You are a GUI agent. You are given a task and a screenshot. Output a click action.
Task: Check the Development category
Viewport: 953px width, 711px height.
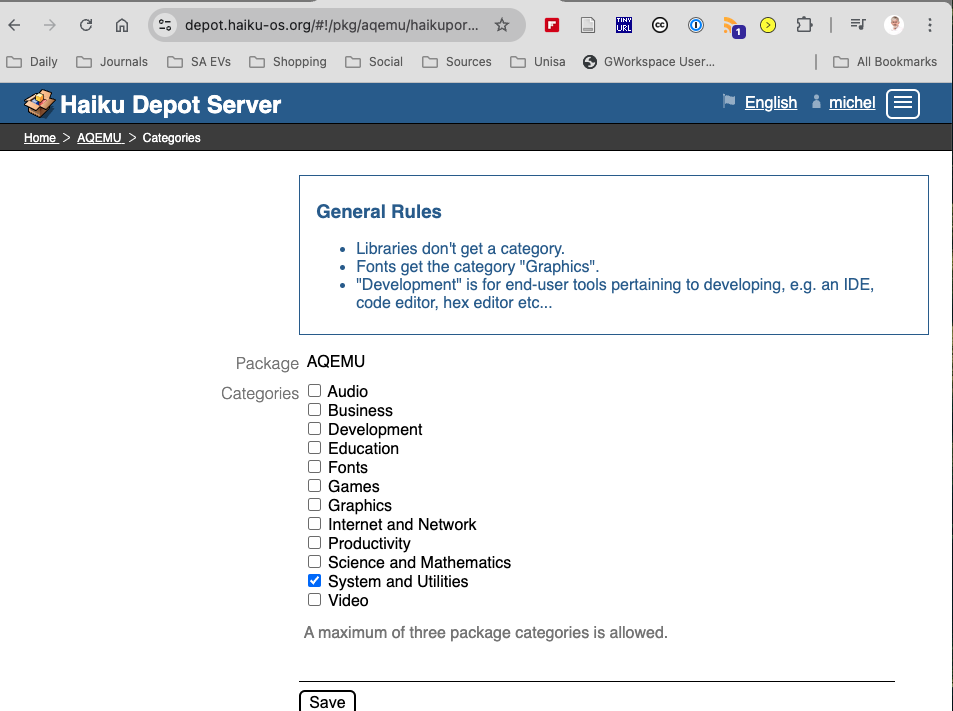(x=314, y=428)
